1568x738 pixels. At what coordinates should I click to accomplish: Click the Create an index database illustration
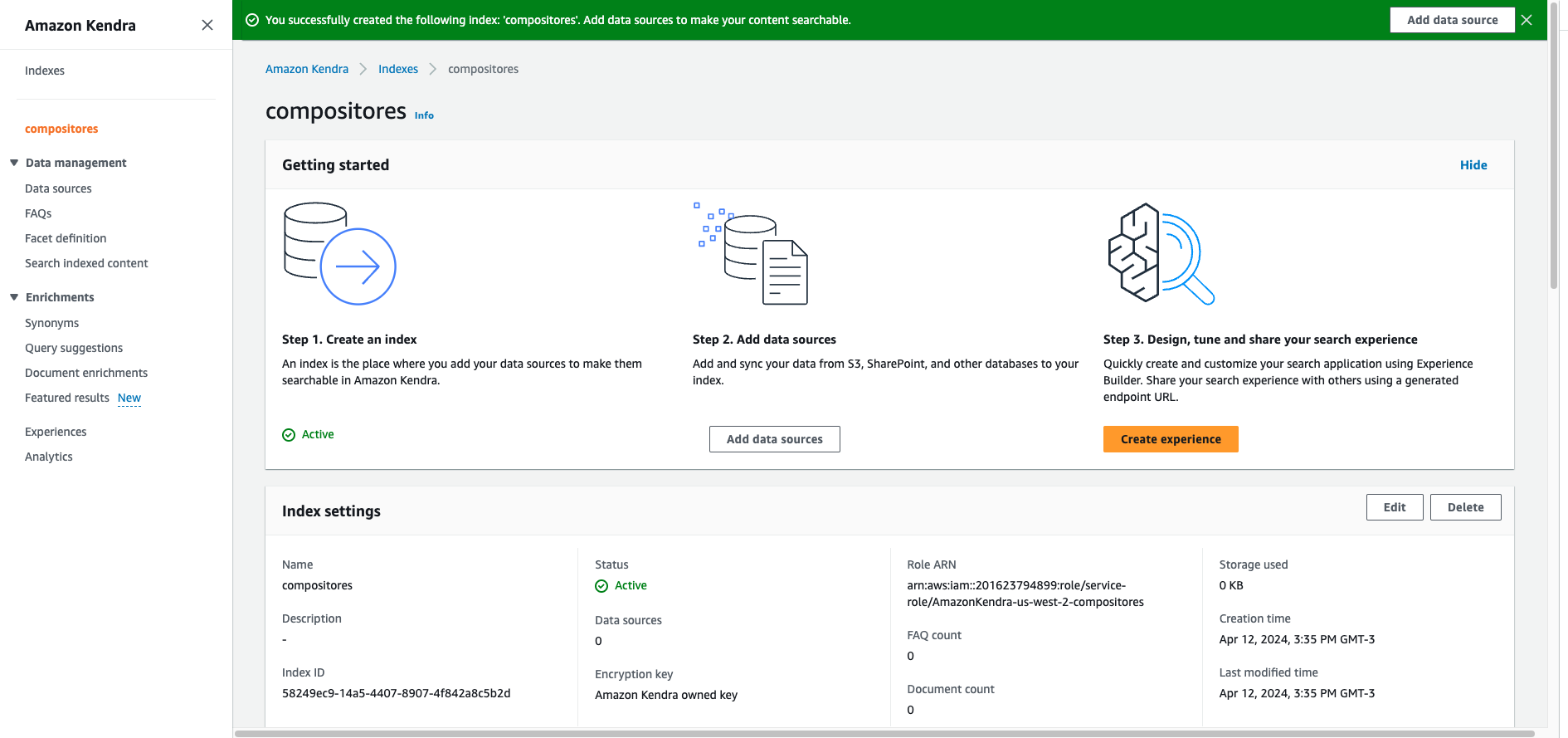[x=339, y=253]
